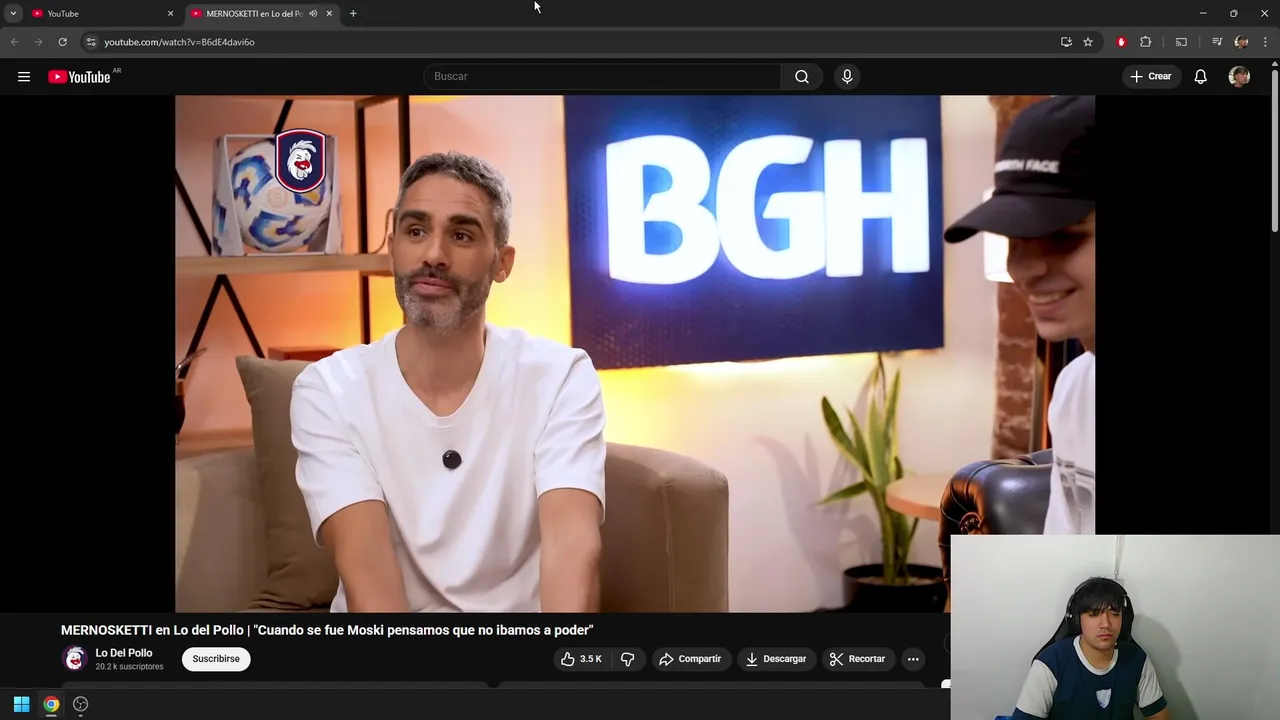Click the search magnifier button
The image size is (1280, 720).
pyautogui.click(x=802, y=77)
